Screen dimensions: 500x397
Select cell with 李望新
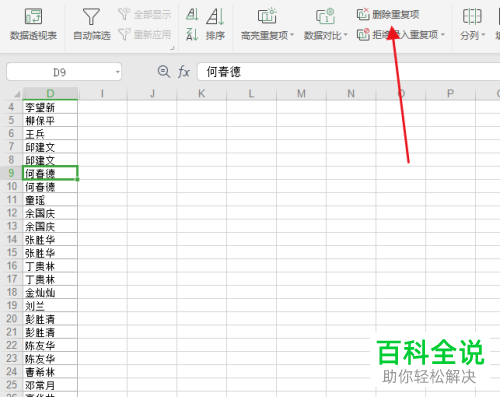coord(50,107)
